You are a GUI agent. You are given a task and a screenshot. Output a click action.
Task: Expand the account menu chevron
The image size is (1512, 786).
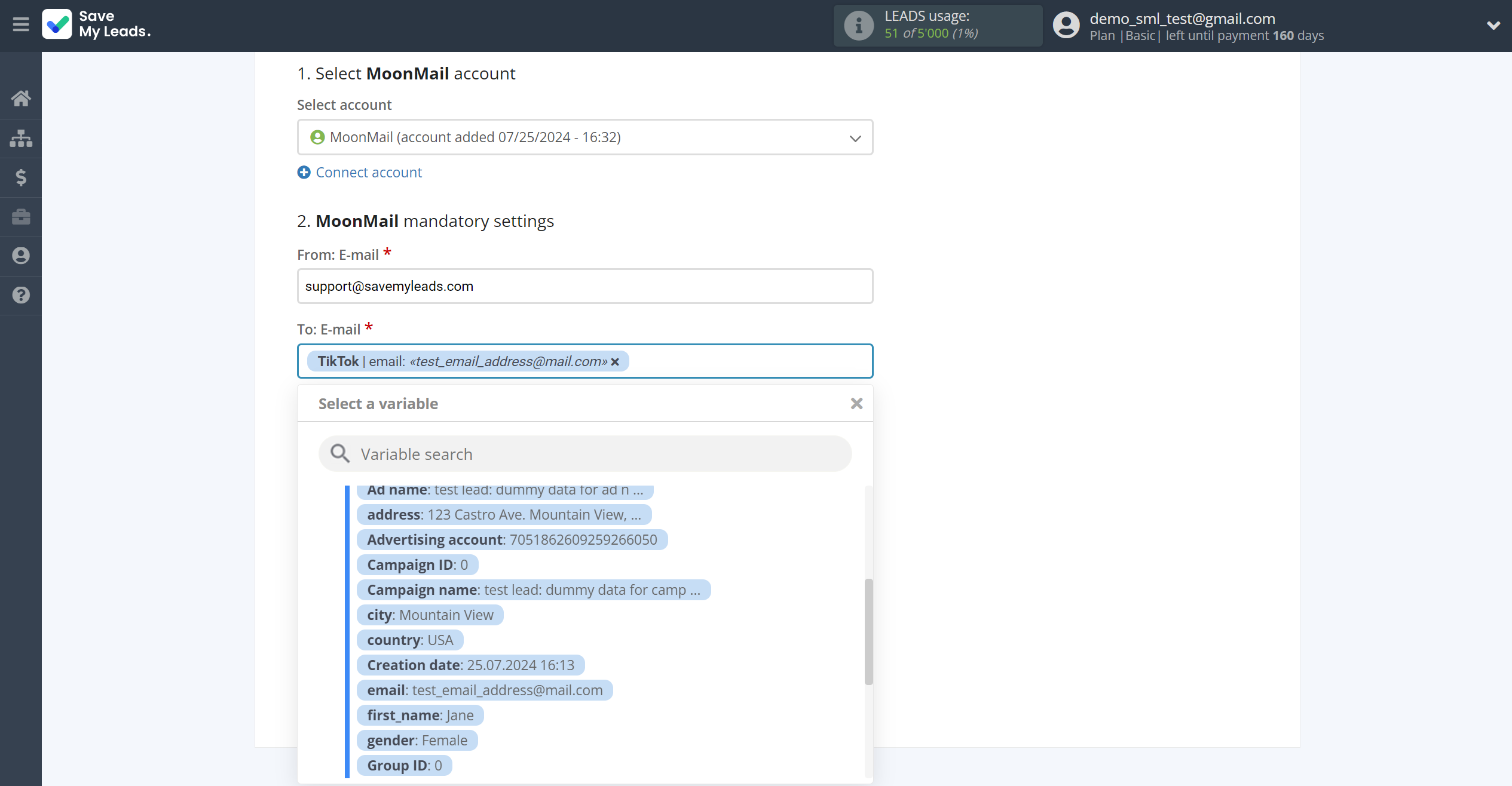[x=1493, y=25]
